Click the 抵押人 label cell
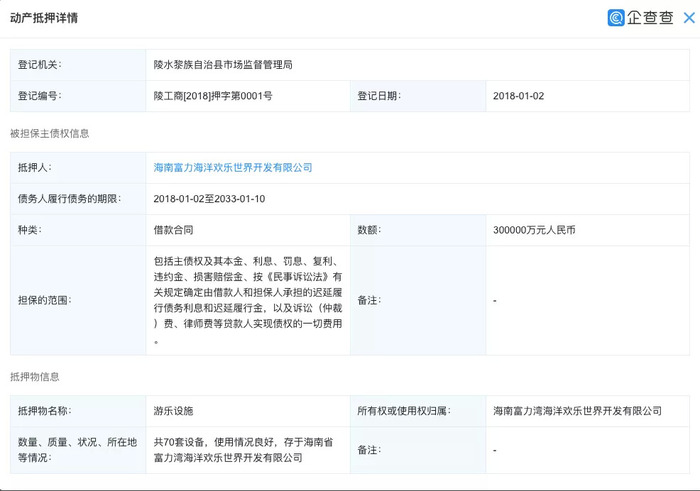This screenshot has height=491, width=700. (78, 167)
